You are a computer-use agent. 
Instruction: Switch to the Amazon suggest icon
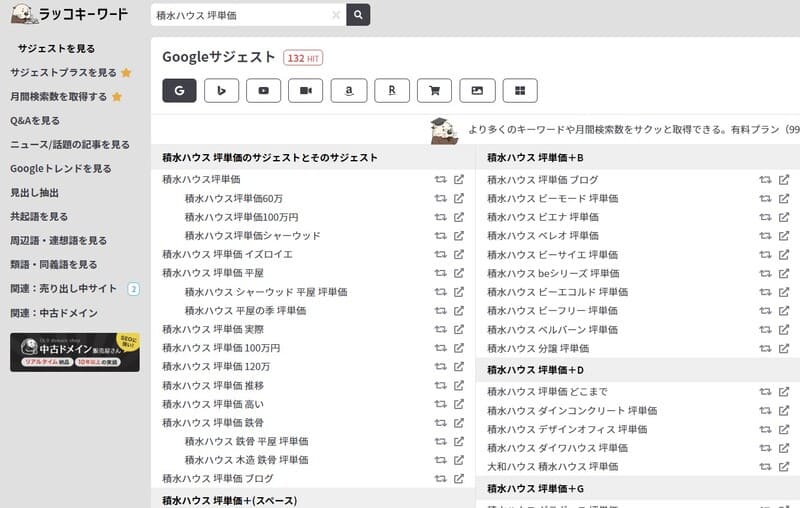pos(349,91)
